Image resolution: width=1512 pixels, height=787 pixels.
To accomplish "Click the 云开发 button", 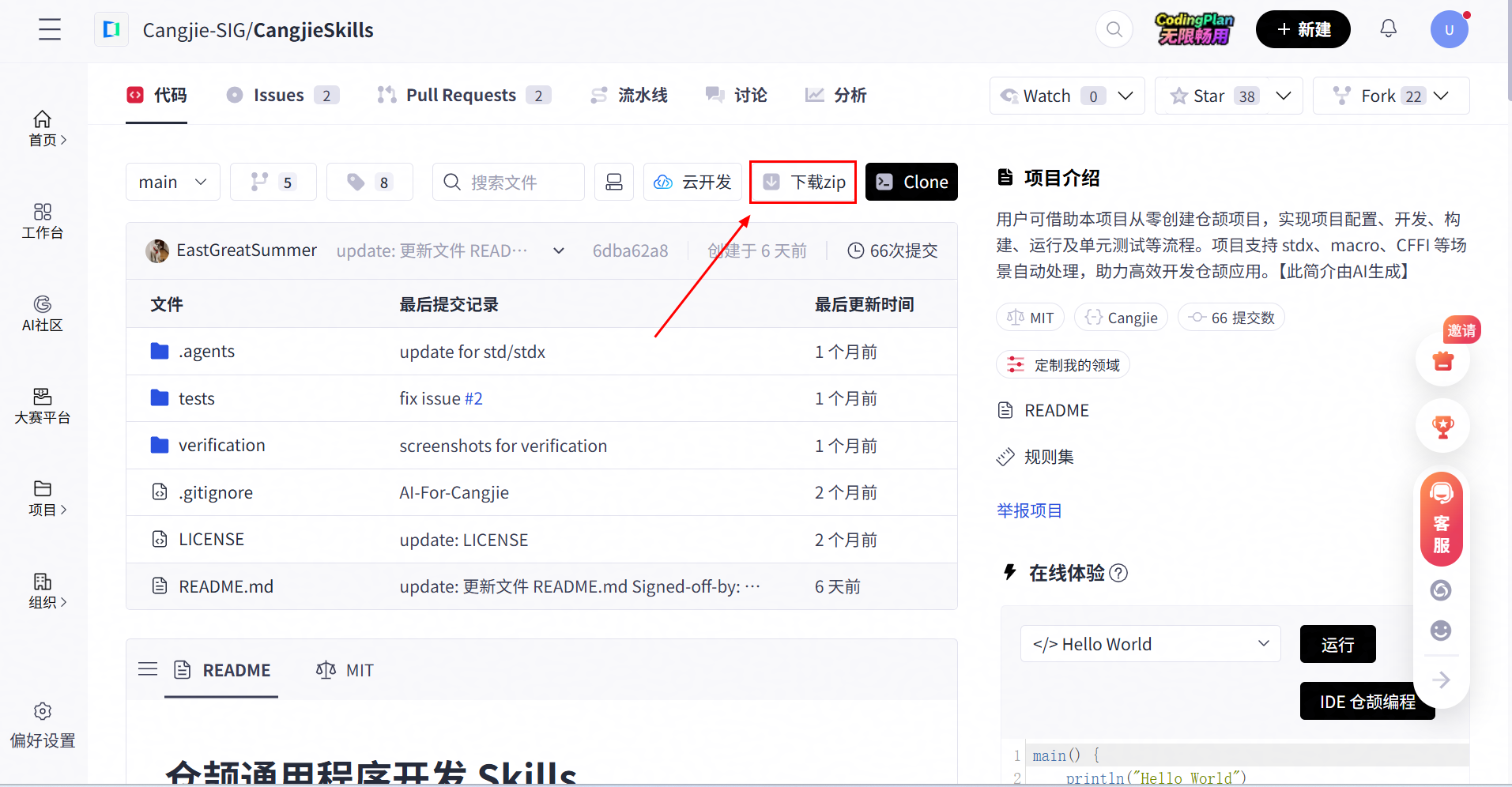I will [x=692, y=182].
